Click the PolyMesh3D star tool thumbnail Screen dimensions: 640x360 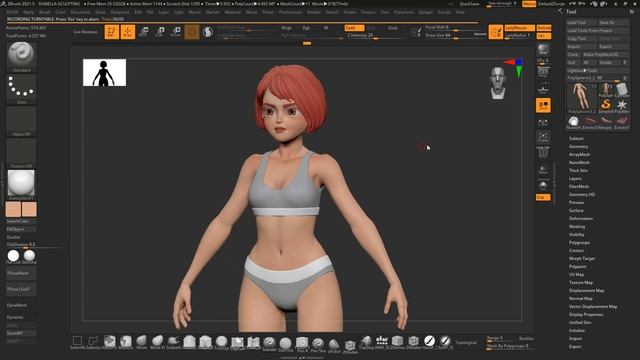tap(622, 105)
